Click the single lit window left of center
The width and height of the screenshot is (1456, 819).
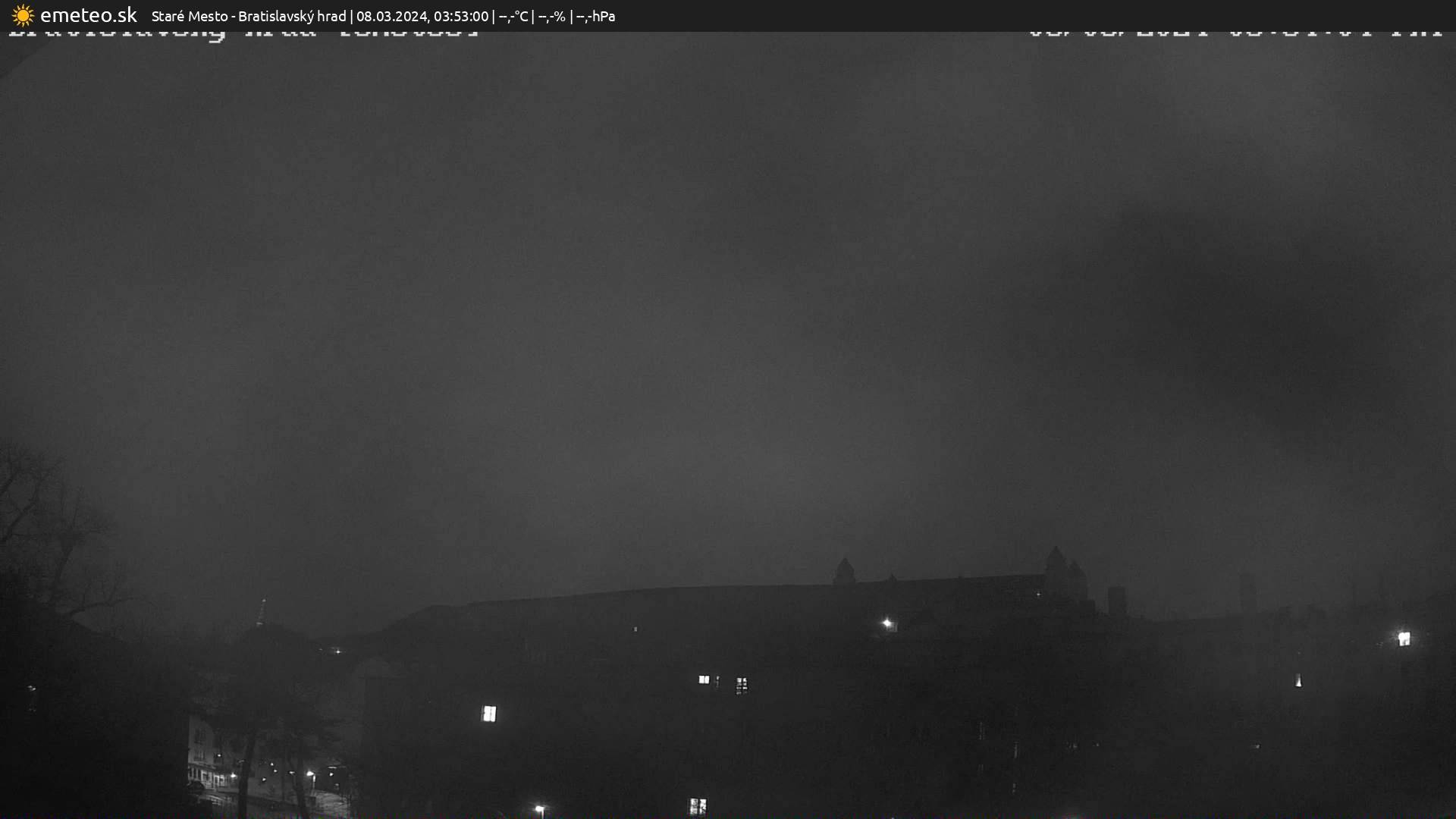pos(489,713)
